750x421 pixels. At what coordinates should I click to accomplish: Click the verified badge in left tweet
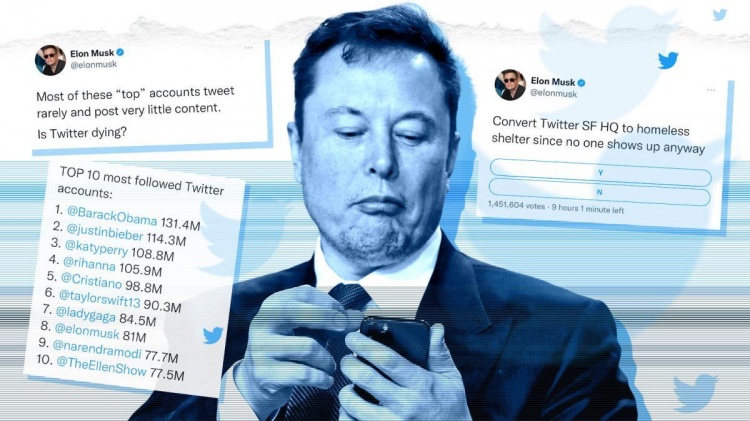click(x=121, y=52)
